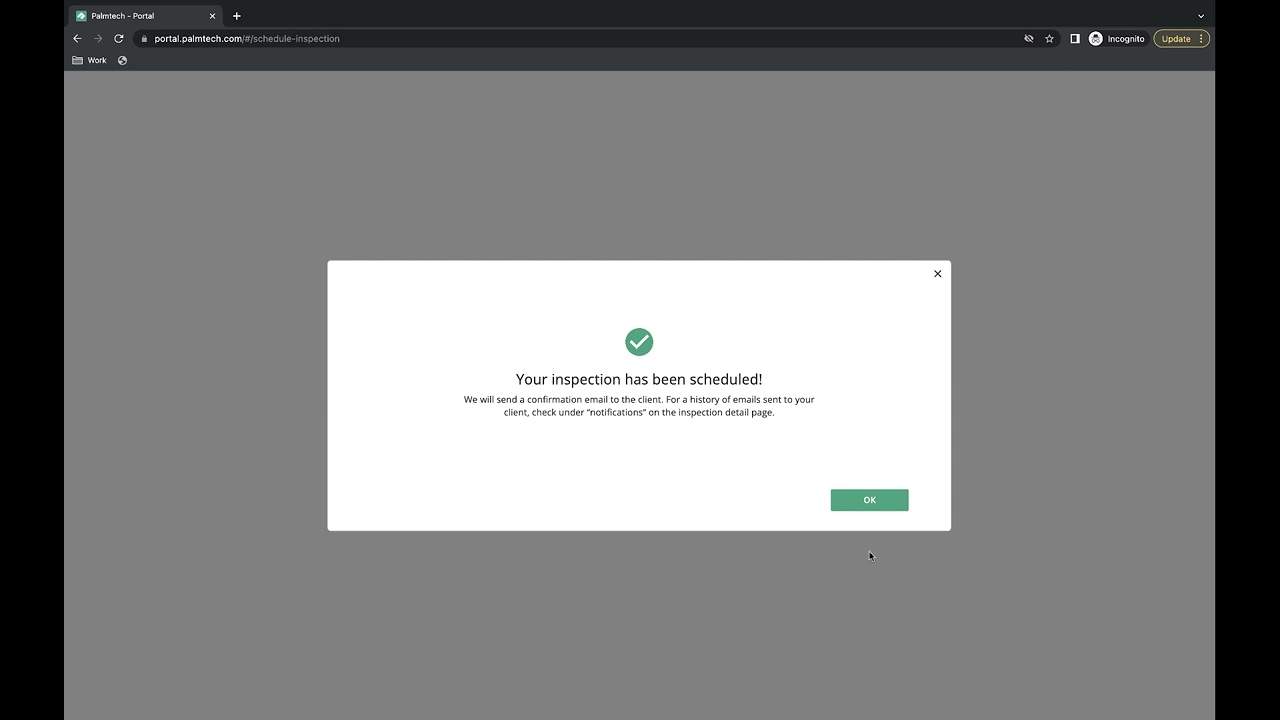Open the browser side panel icon
Screen dimensions: 1280x720
click(x=1075, y=39)
